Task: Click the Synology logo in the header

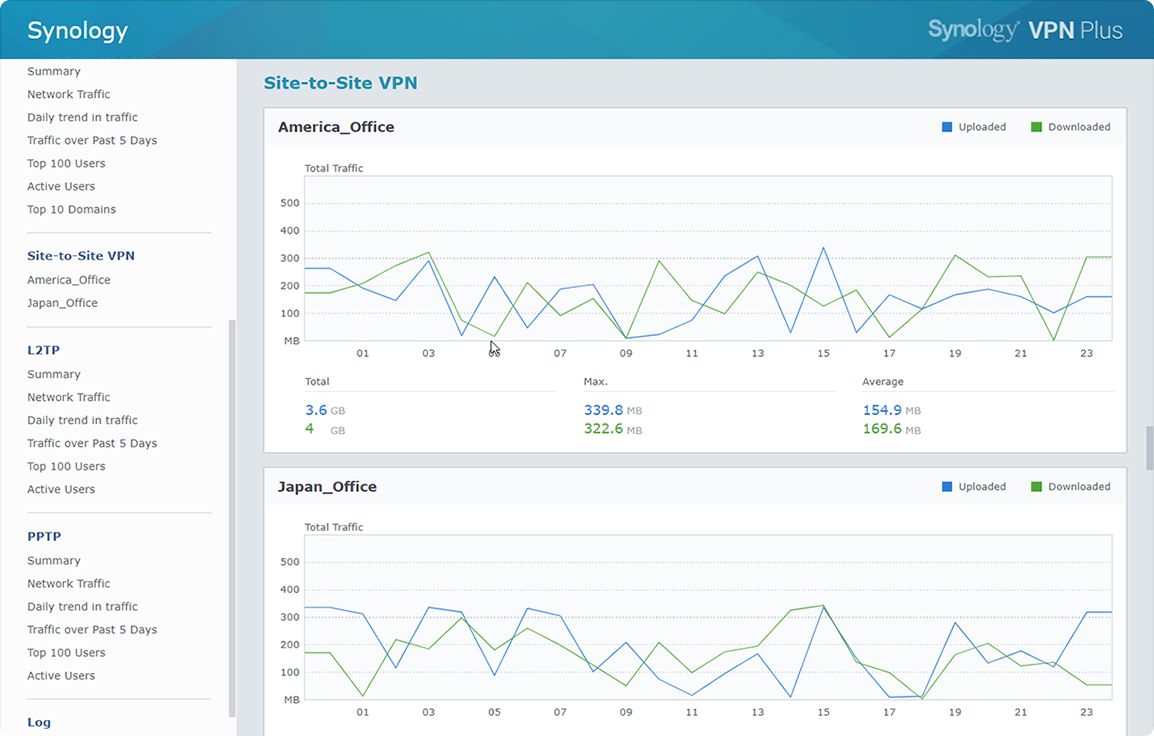Action: click(x=77, y=30)
